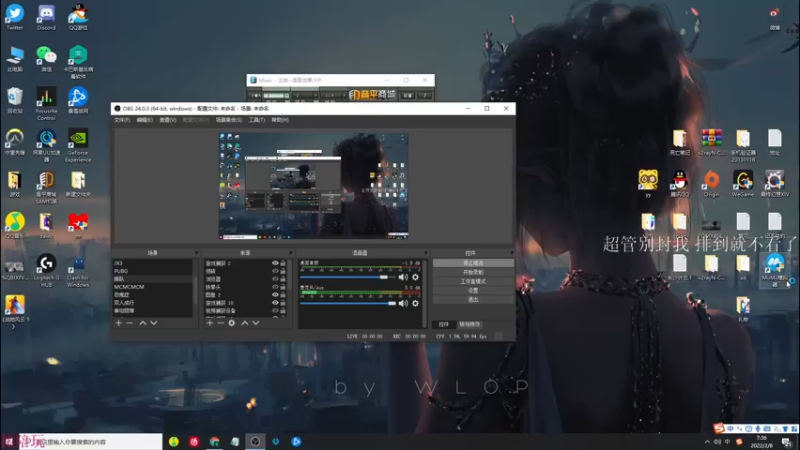Toggle visibility eye of 摄像头 source
Viewport: 800px width, 450px height.
click(275, 287)
